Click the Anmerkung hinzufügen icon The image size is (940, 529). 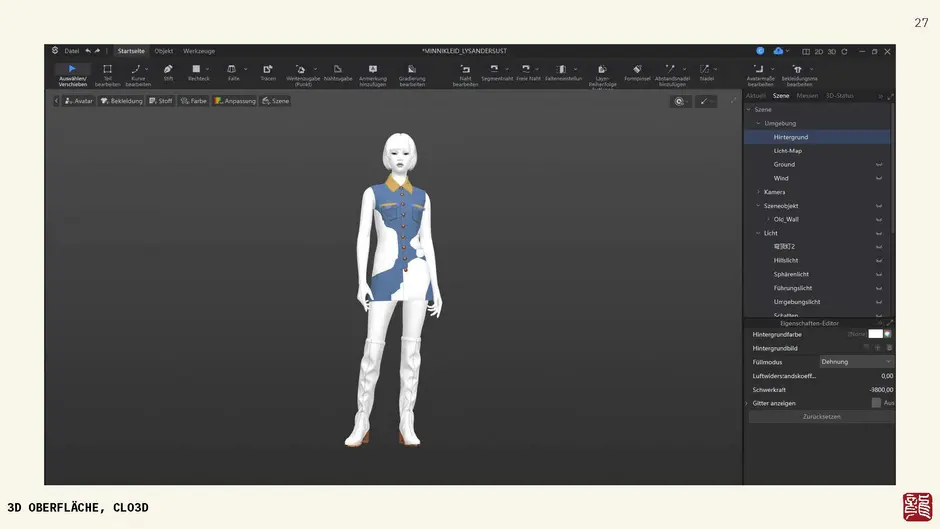click(373, 72)
